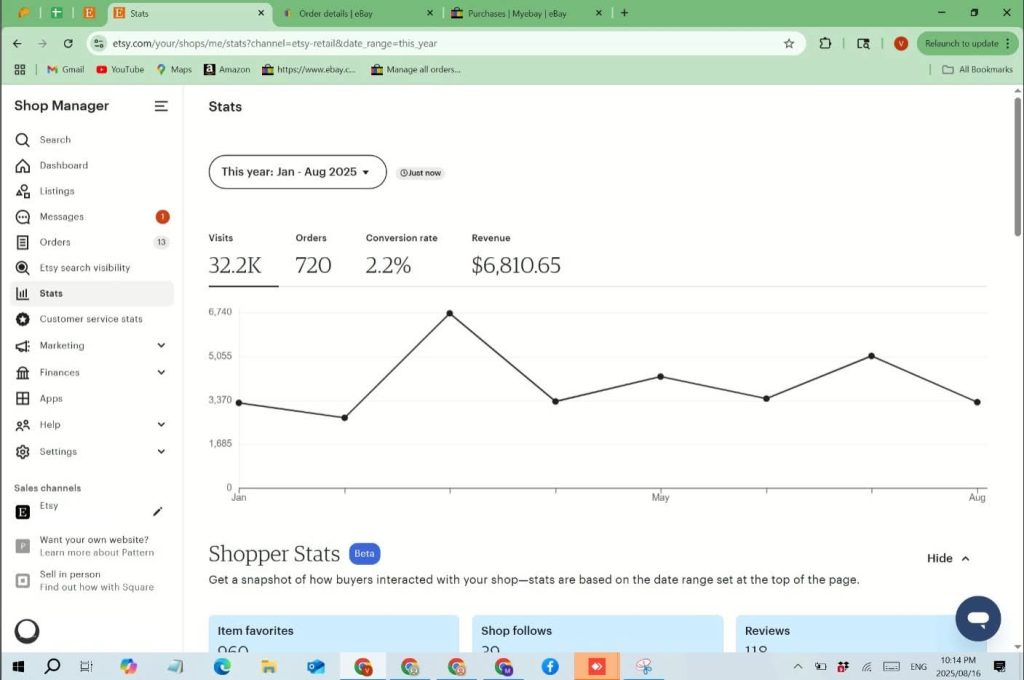1024x680 pixels.
Task: Open the chat support bubble button
Action: click(x=977, y=618)
